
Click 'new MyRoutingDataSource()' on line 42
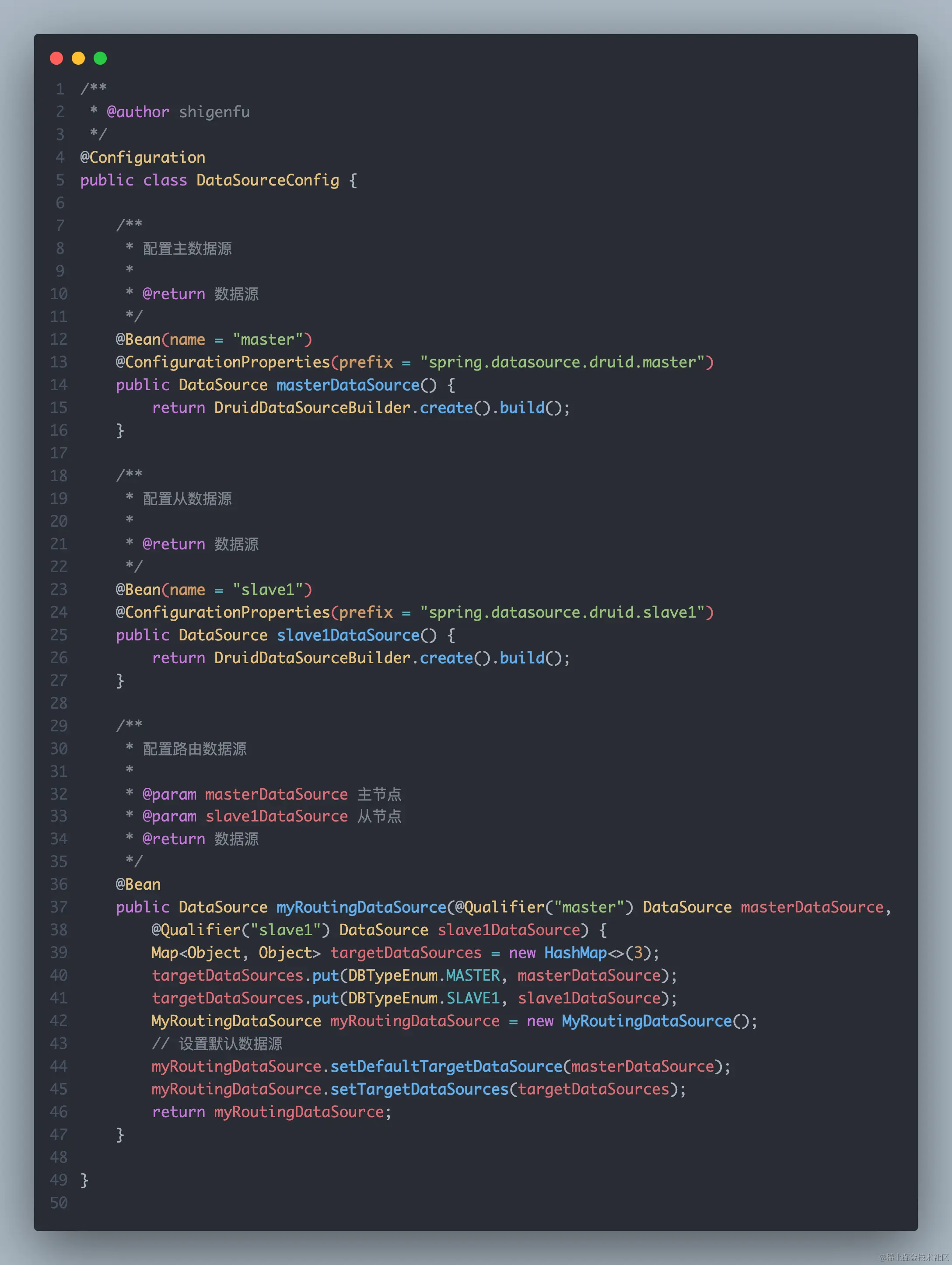click(x=638, y=1021)
